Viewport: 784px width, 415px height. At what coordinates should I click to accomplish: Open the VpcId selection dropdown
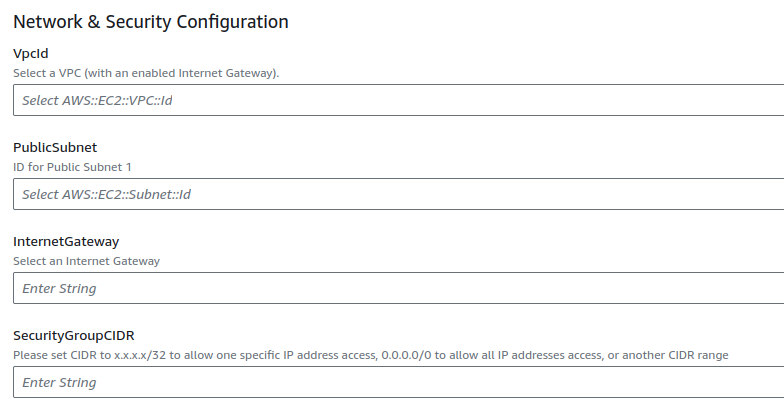pyautogui.click(x=400, y=100)
